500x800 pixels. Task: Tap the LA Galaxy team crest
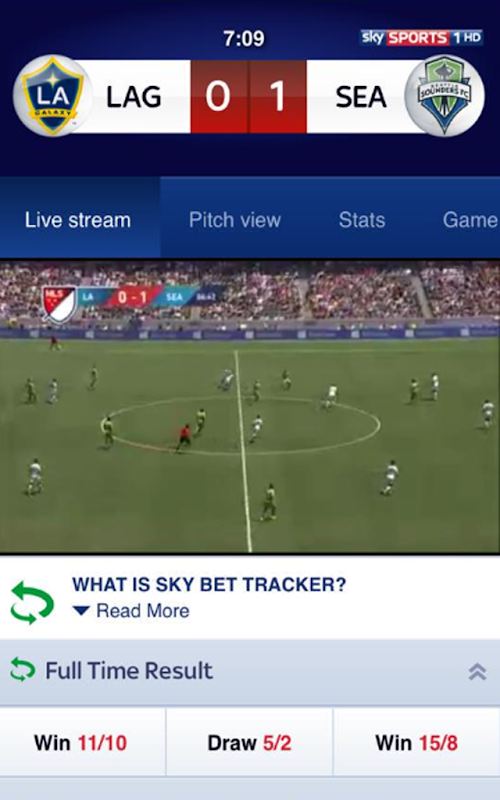tap(53, 96)
